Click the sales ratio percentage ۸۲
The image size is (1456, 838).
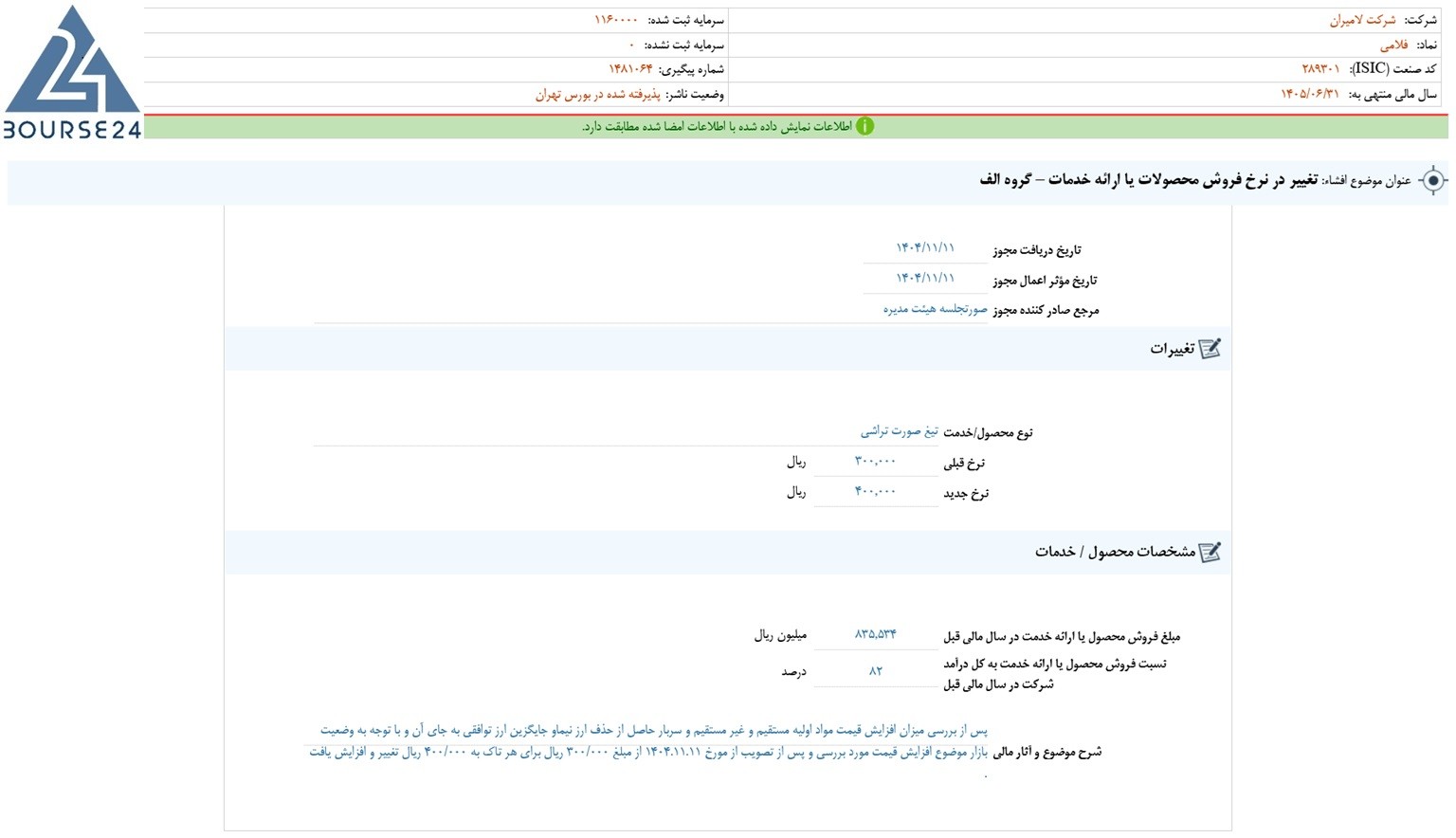[x=875, y=671]
